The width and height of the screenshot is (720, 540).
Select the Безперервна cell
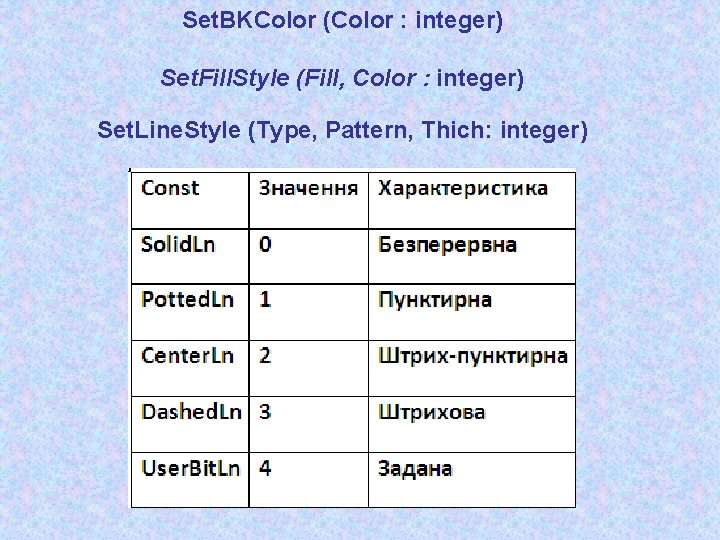[472, 256]
